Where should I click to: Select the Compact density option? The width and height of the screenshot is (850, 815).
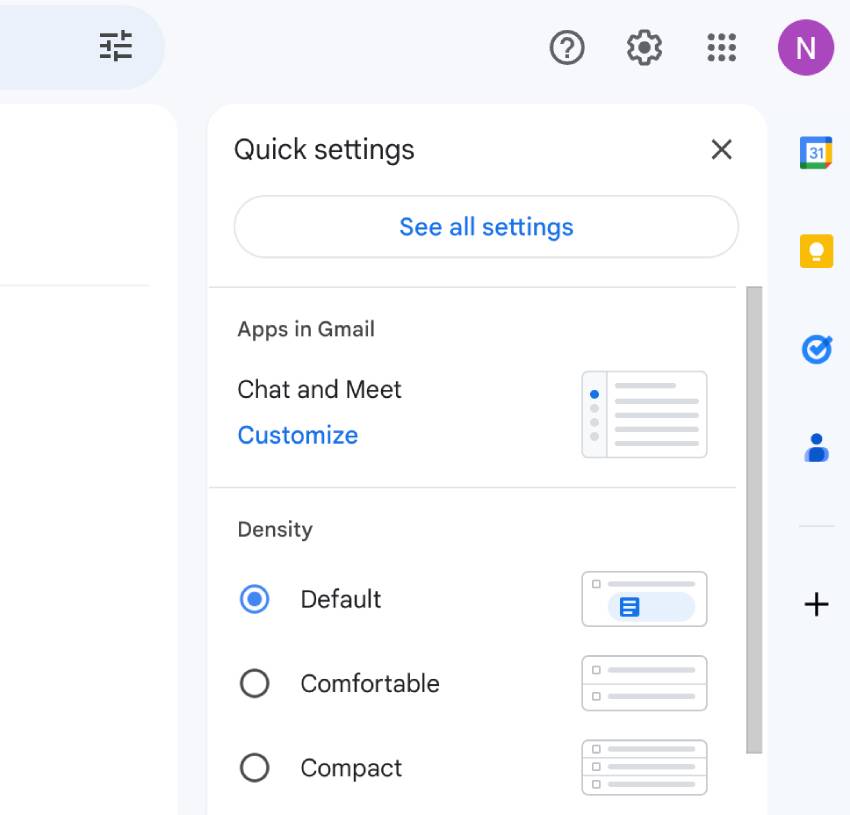255,767
